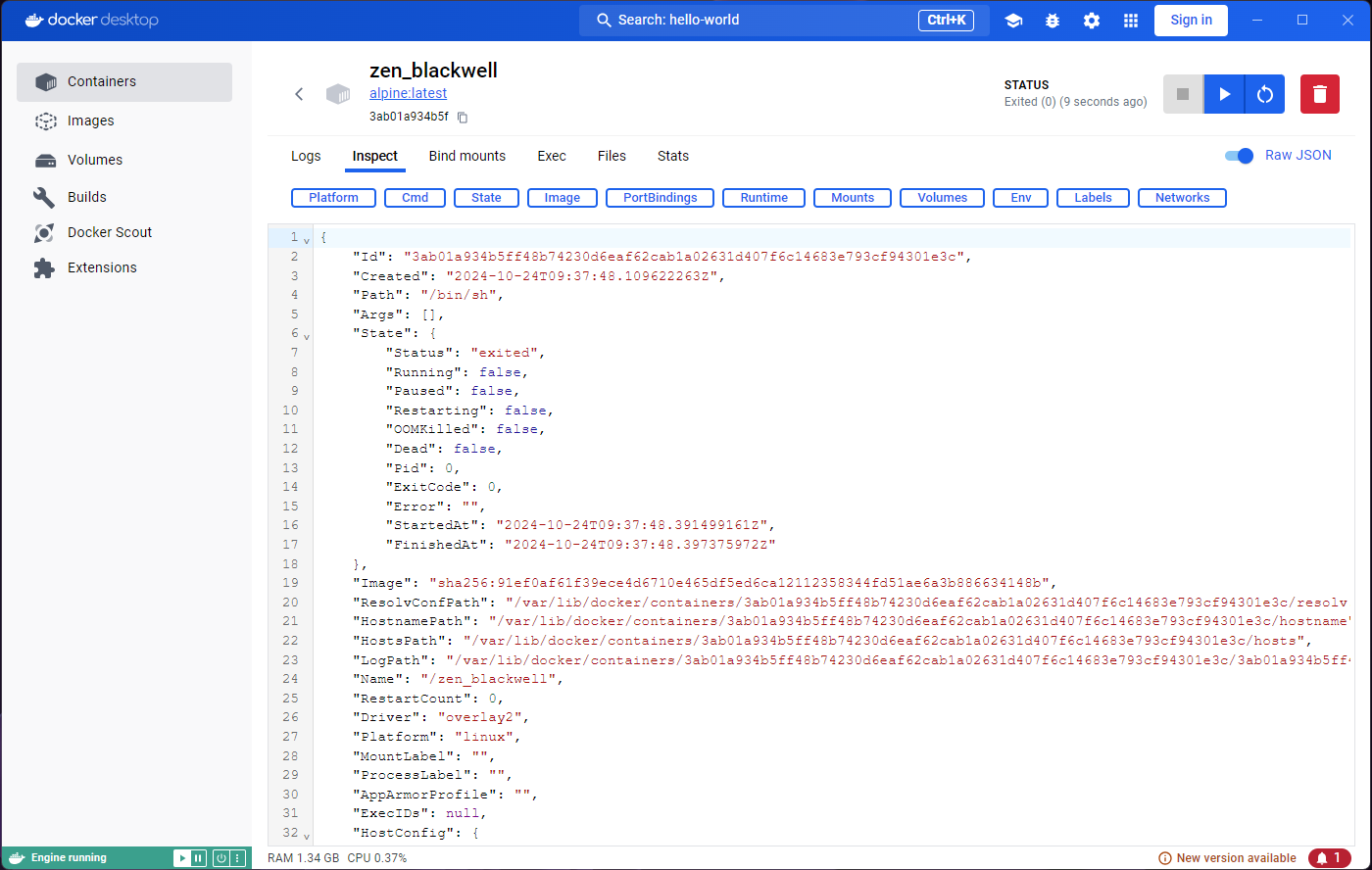The height and width of the screenshot is (870, 1372).
Task: Resume the Docker engine from the status bar
Action: [x=182, y=858]
